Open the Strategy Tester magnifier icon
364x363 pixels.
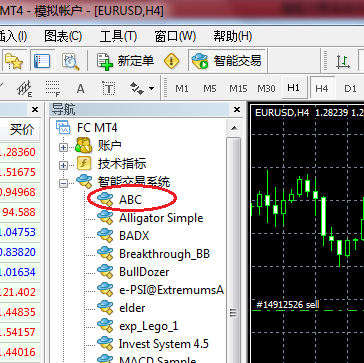point(71,61)
